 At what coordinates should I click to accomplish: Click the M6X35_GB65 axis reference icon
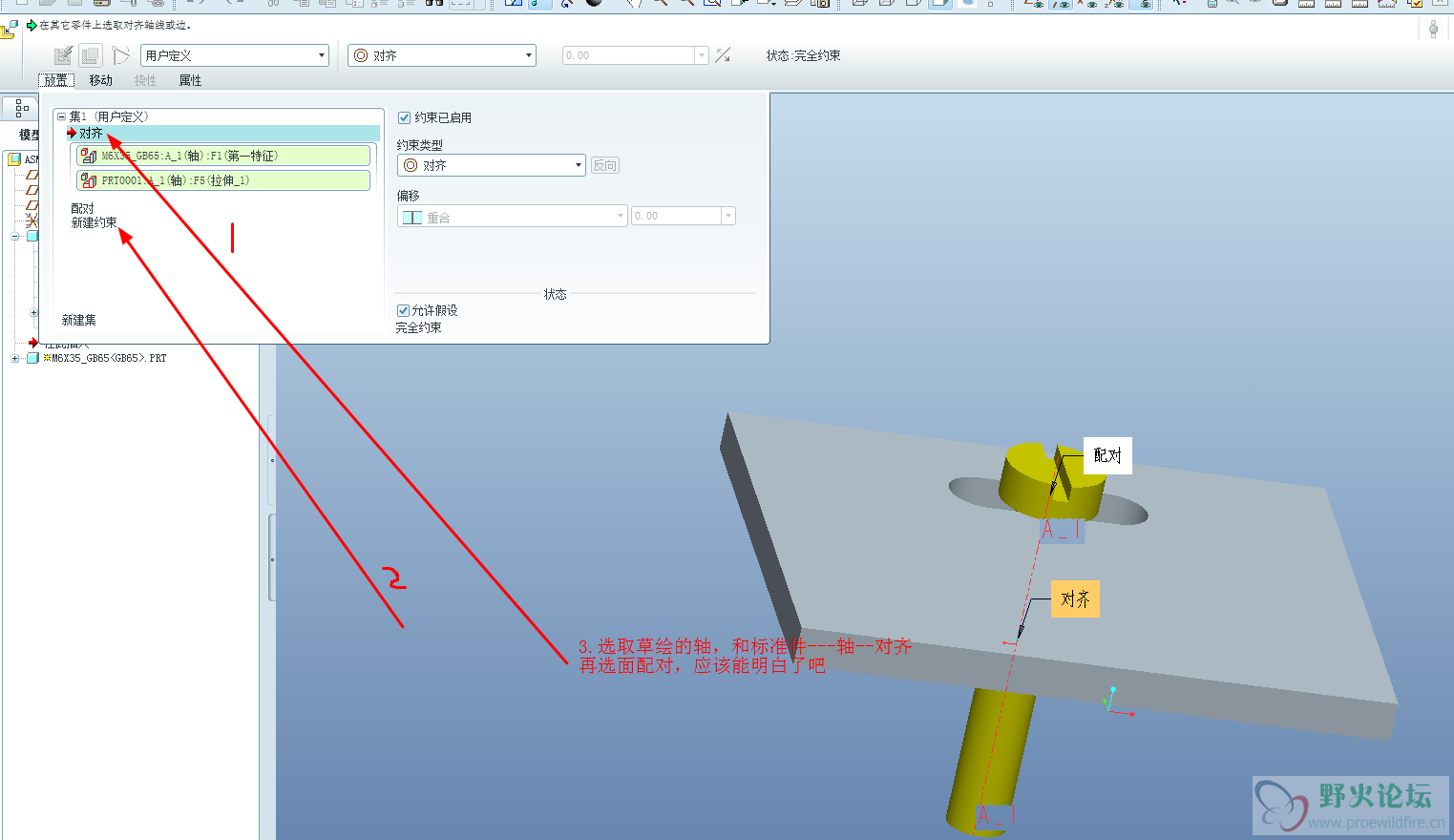(89, 156)
